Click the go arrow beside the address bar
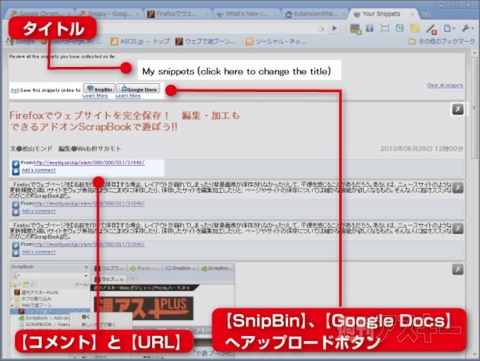 click(334, 28)
